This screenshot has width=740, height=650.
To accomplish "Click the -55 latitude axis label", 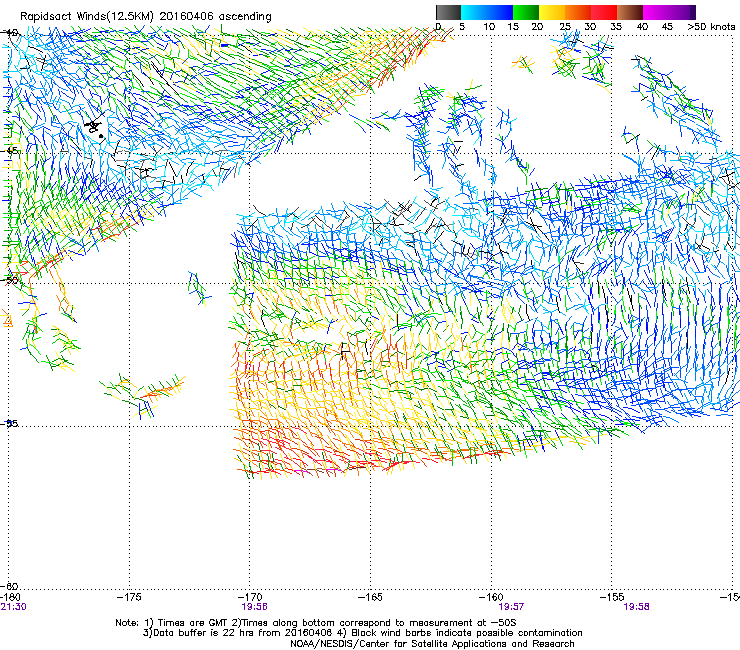I will [x=9, y=423].
